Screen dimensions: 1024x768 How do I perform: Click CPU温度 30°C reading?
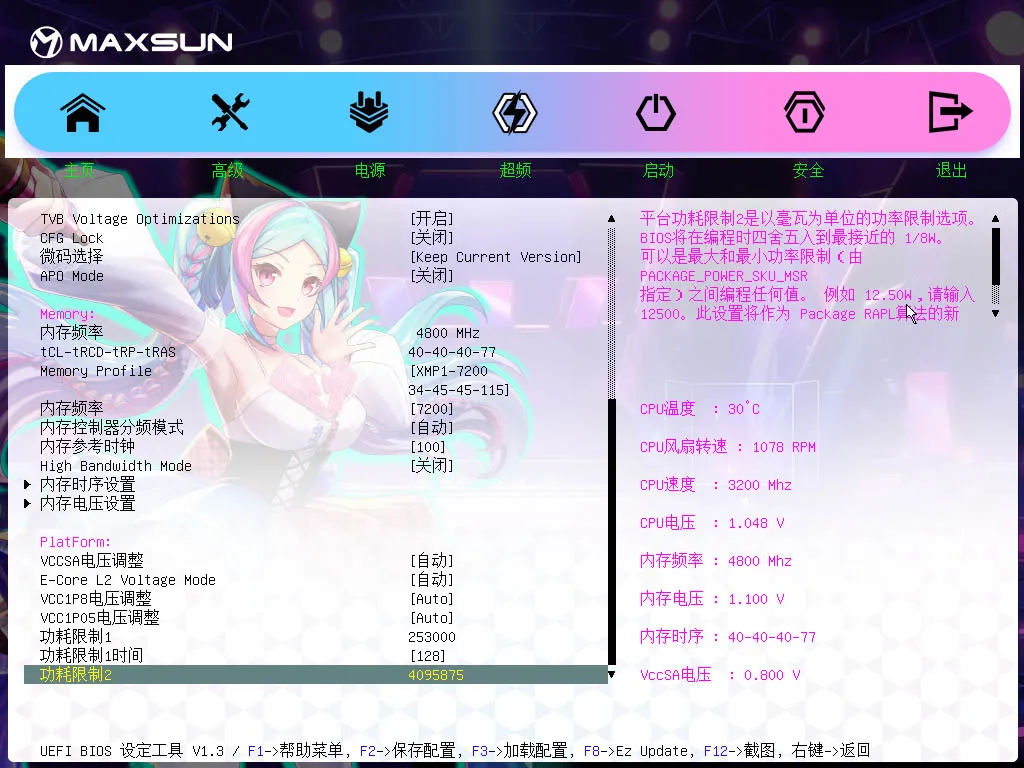click(x=699, y=409)
